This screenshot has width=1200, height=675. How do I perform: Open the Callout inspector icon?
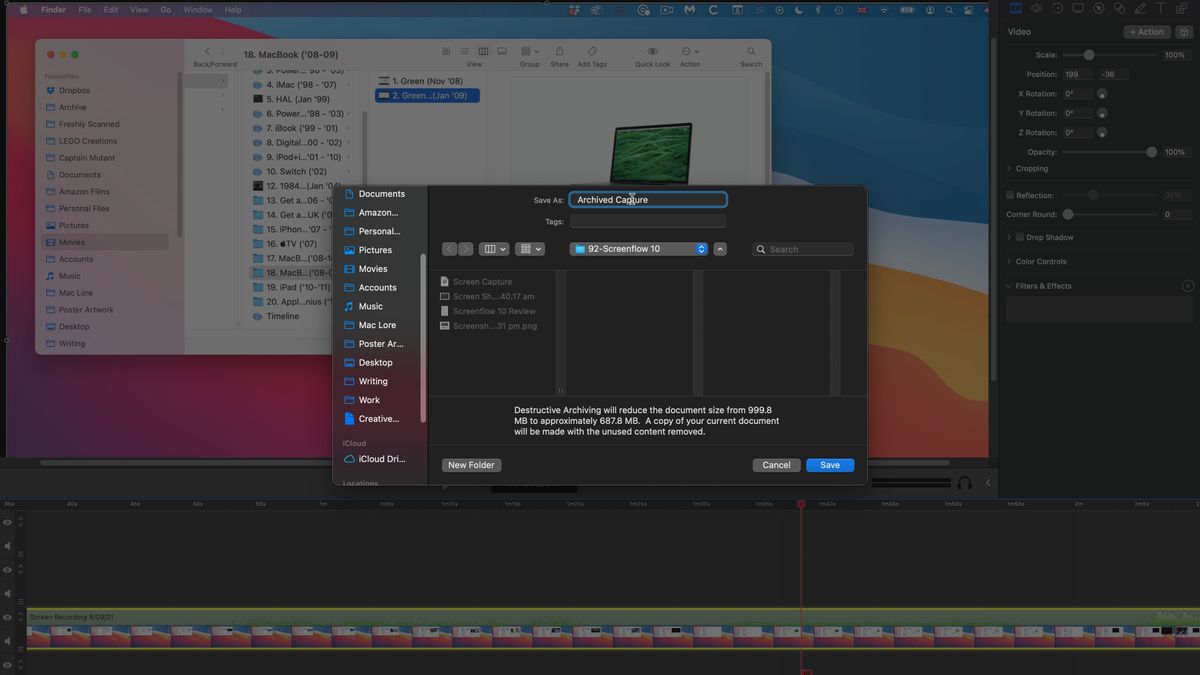[1098, 8]
